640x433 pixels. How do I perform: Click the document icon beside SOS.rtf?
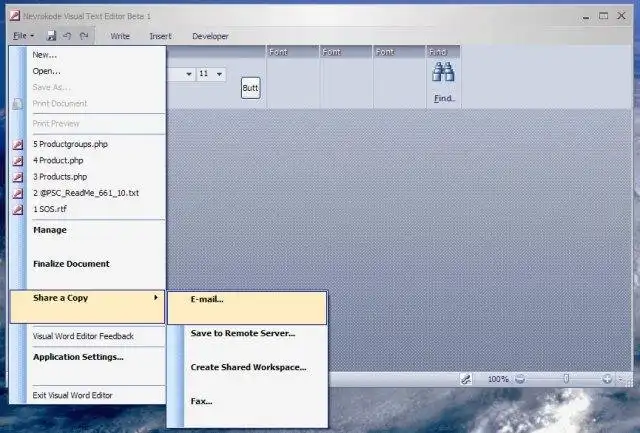pyautogui.click(x=18, y=210)
